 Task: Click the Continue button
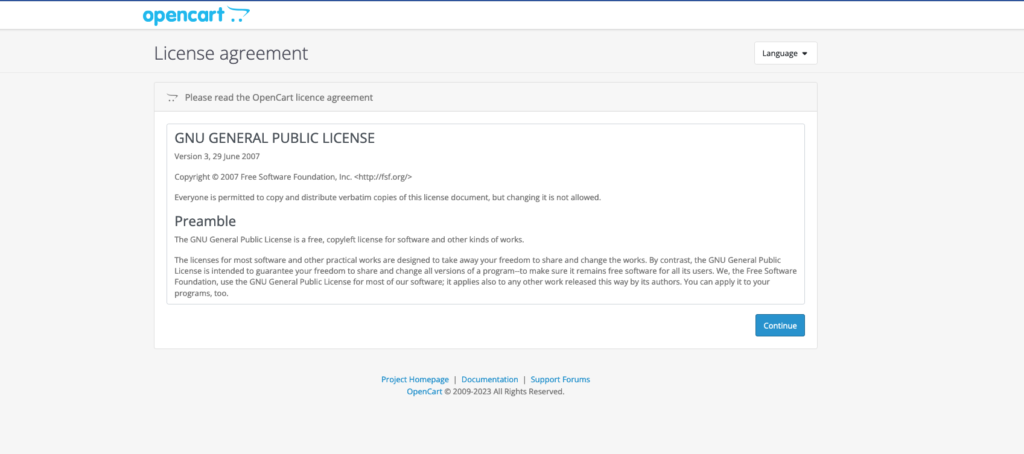click(780, 325)
